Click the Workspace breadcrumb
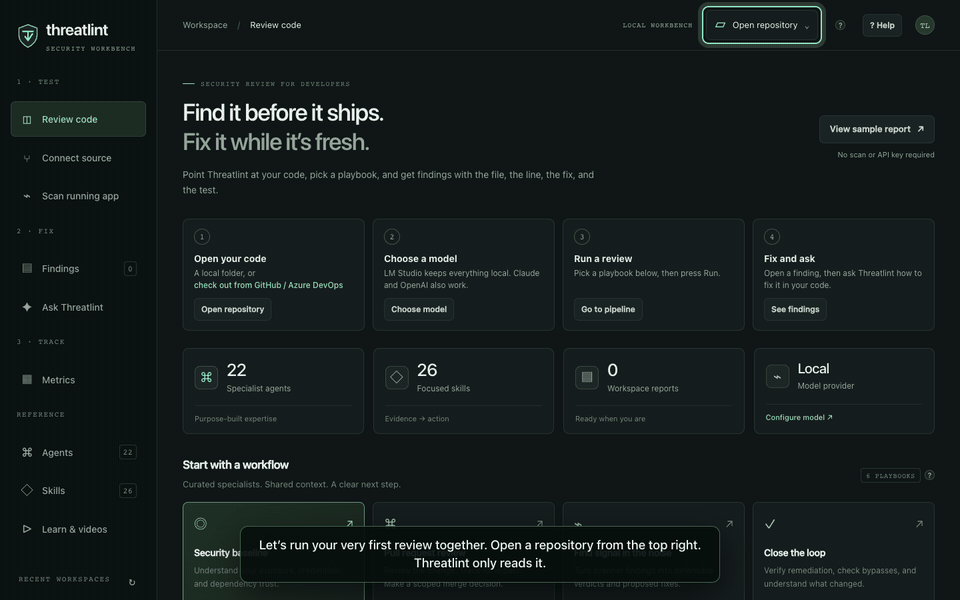Screen dimensions: 960x600 pos(205,25)
